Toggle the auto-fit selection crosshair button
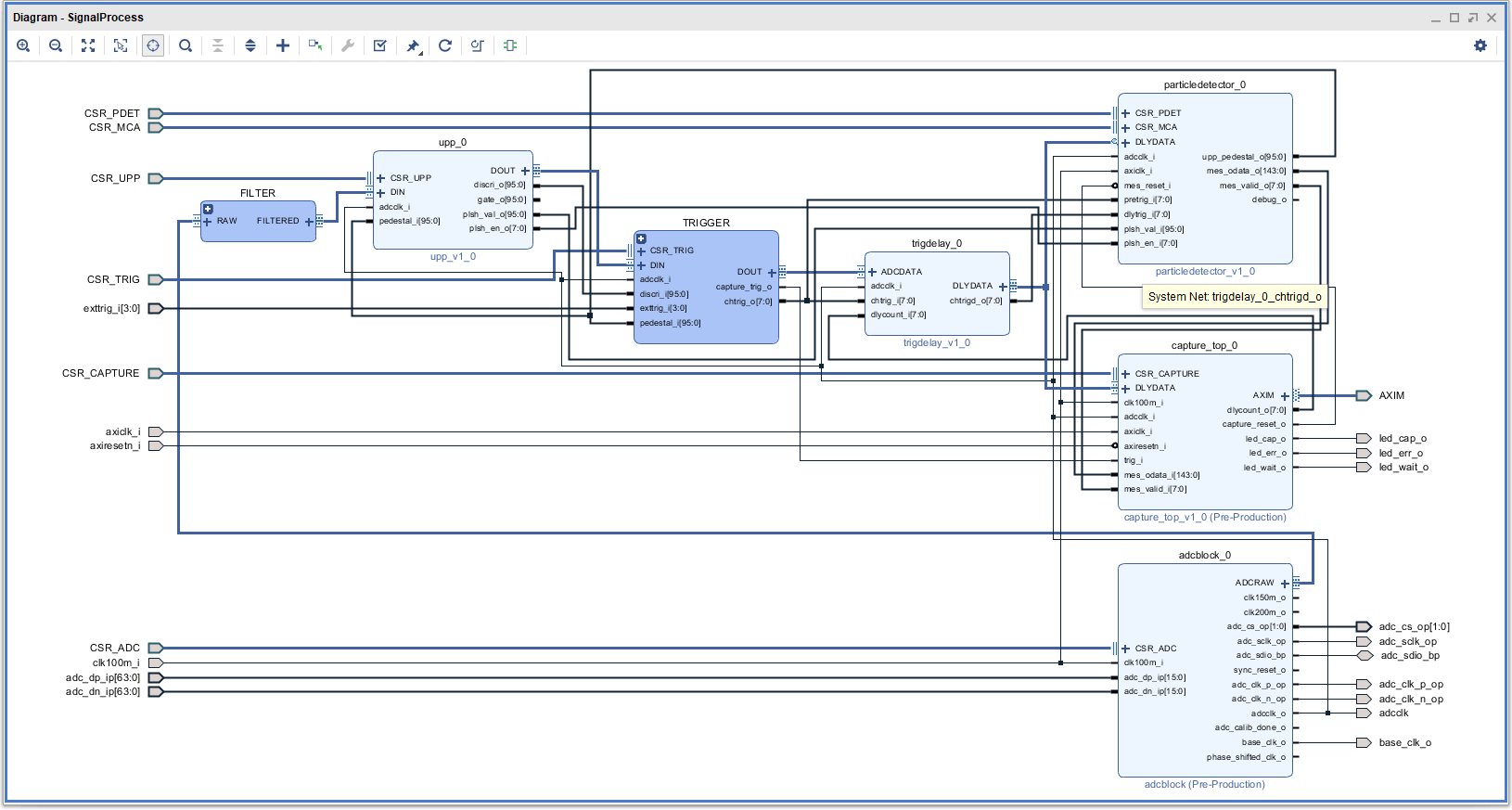Image resolution: width=1512 pixels, height=810 pixels. point(153,45)
